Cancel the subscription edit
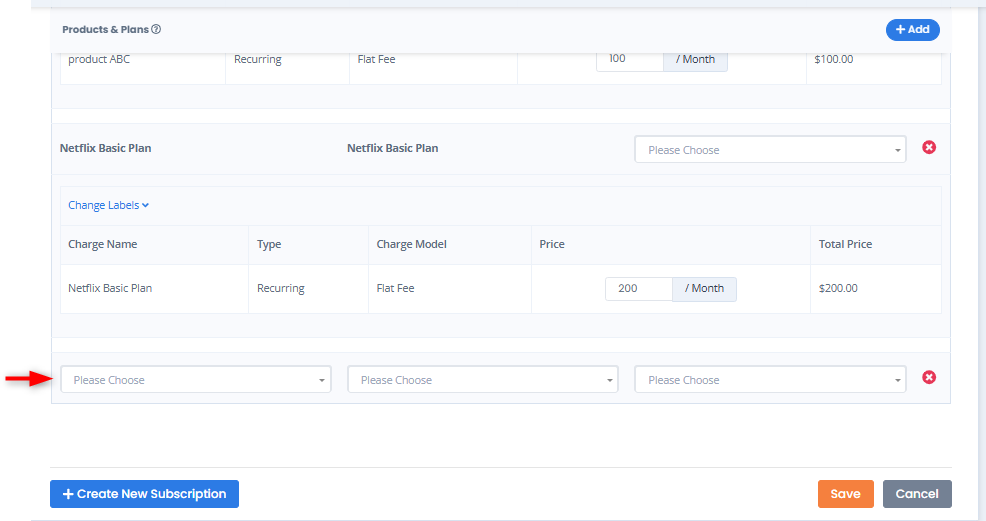Screen dimensions: 986x521 tap(917, 494)
